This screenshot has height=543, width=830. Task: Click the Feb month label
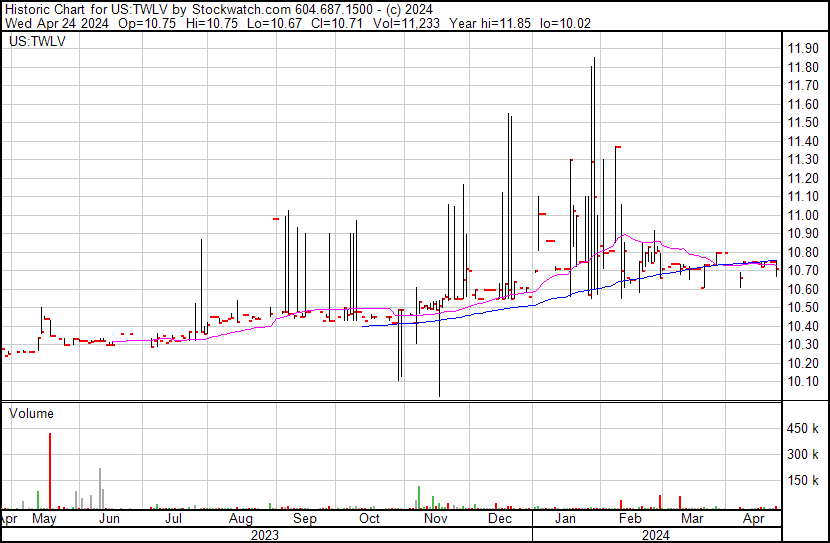coord(630,519)
